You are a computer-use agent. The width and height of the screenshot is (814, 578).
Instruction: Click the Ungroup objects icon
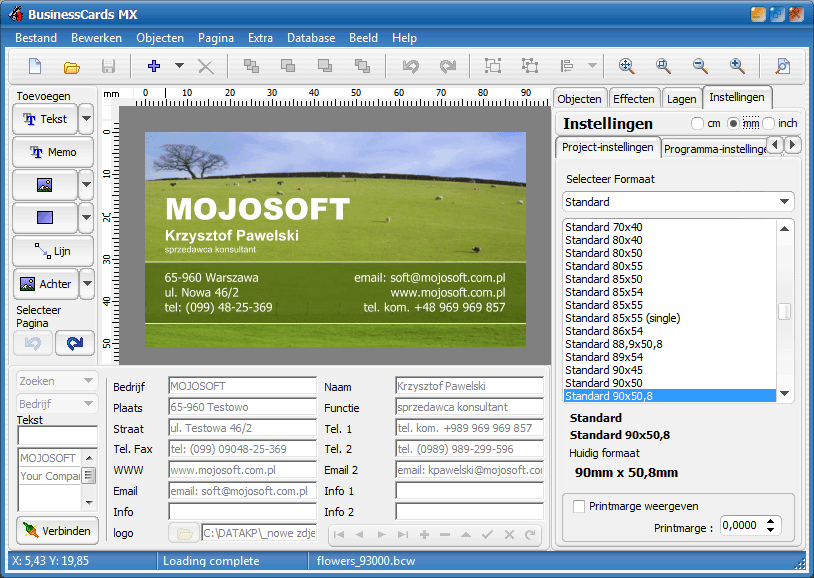tap(530, 66)
